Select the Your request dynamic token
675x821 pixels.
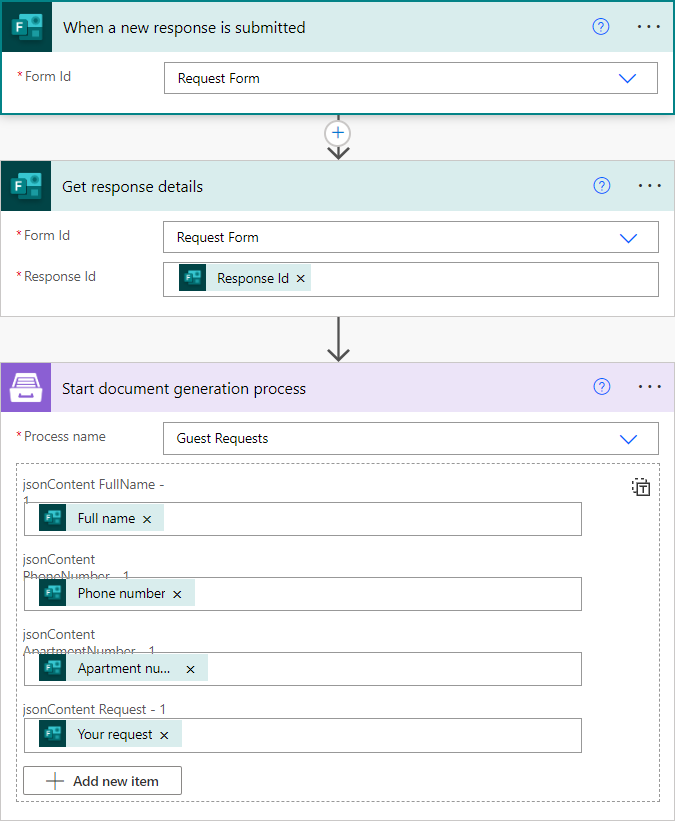[x=110, y=734]
